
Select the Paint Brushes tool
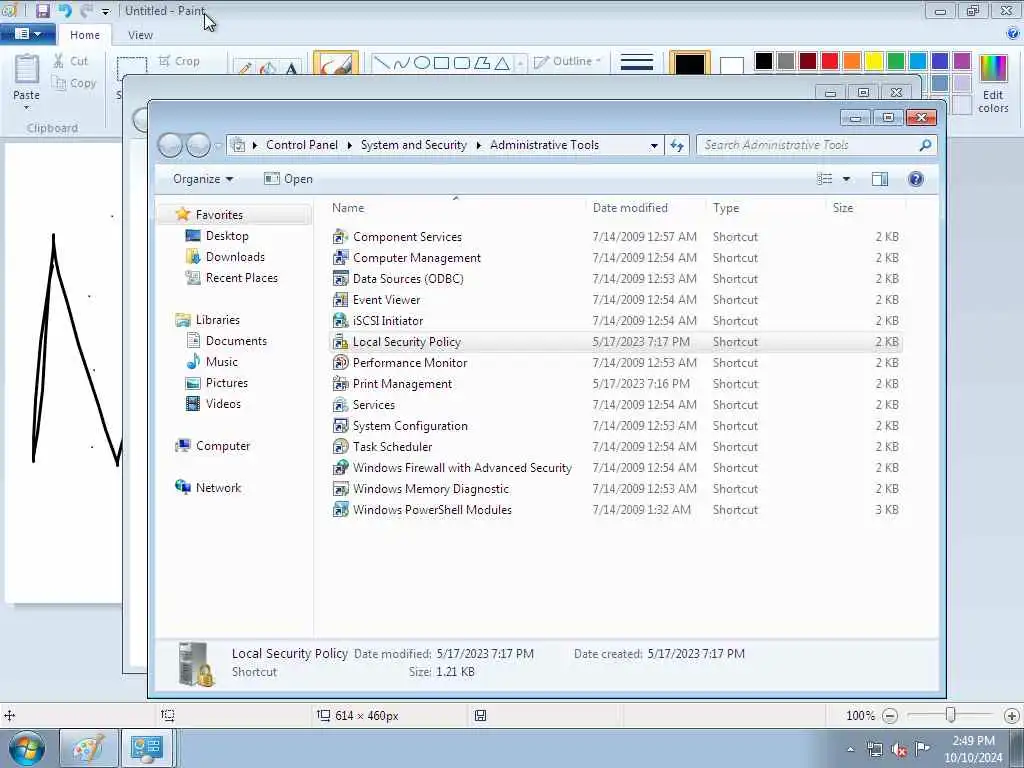[x=336, y=63]
